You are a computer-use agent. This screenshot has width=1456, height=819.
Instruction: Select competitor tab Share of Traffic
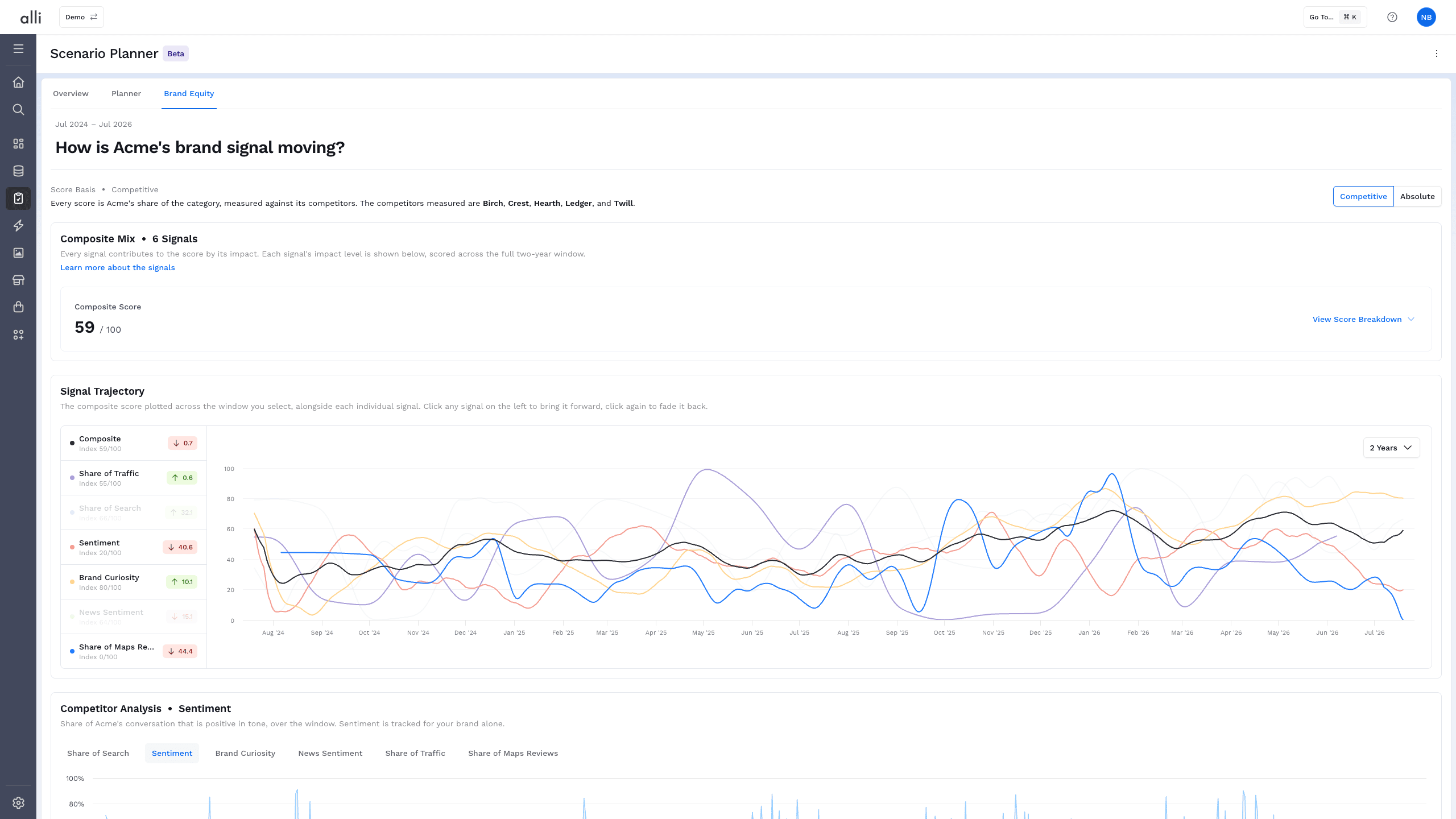[415, 753]
